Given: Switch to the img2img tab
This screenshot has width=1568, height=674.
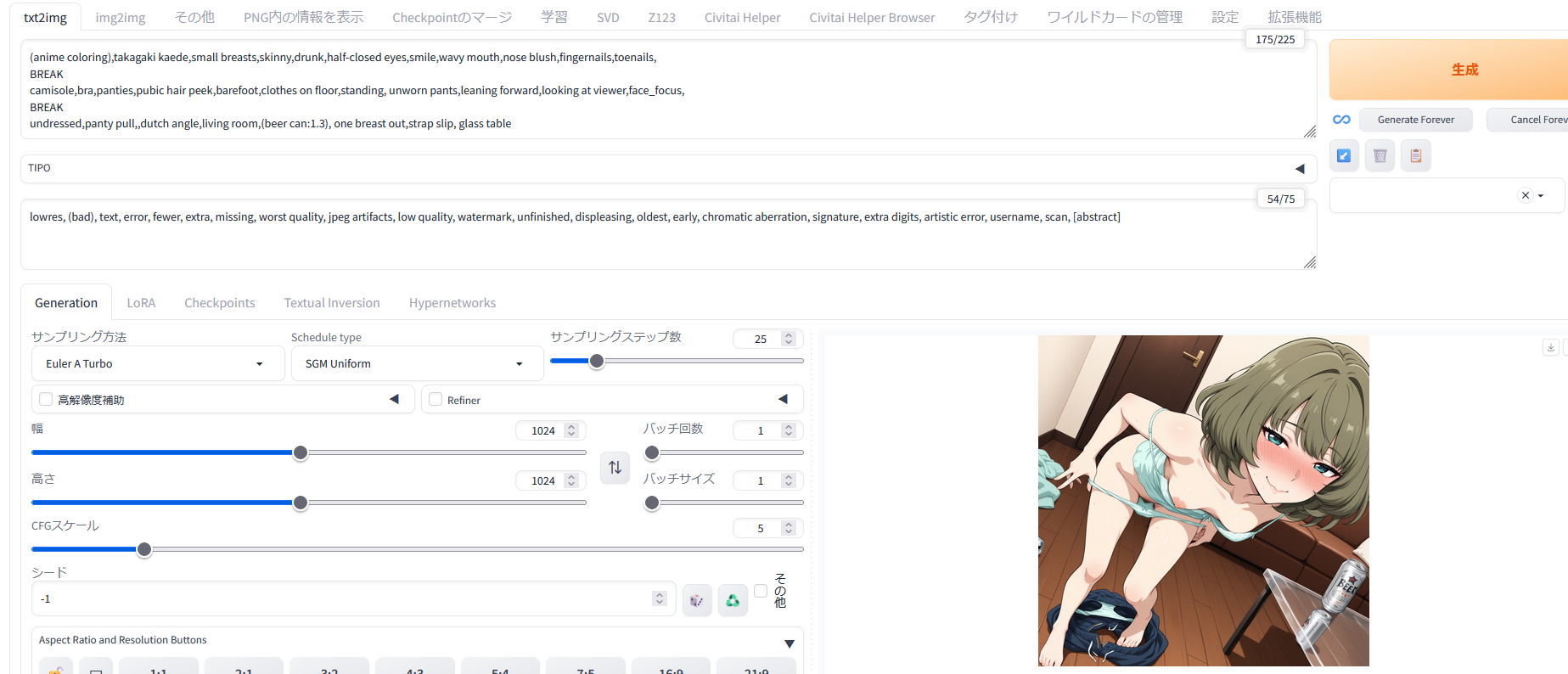Looking at the screenshot, I should tap(120, 17).
